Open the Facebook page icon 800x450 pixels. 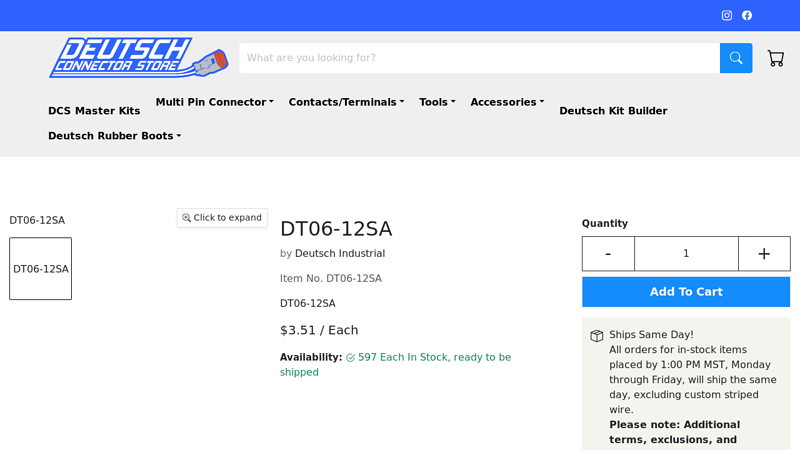coord(747,16)
